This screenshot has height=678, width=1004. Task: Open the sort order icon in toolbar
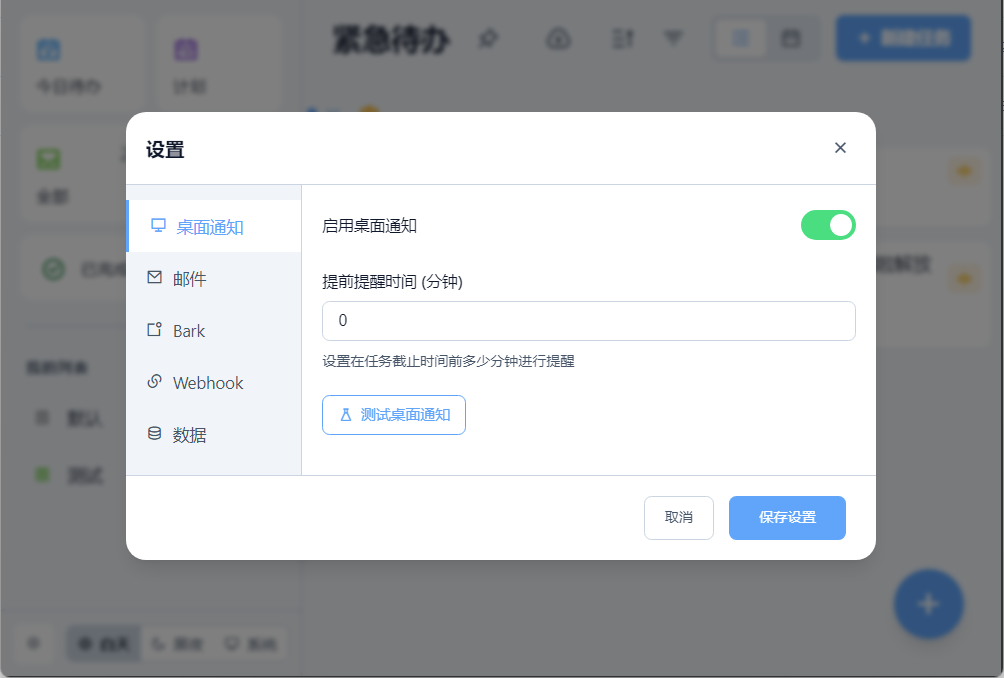(x=623, y=39)
